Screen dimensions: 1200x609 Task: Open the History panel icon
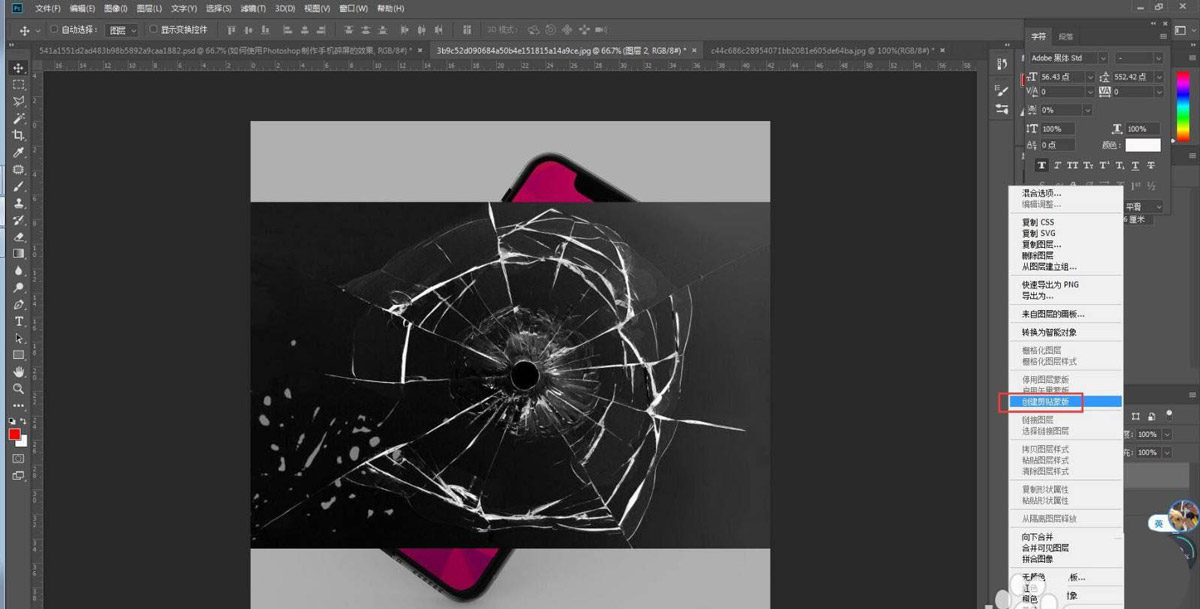1001,64
